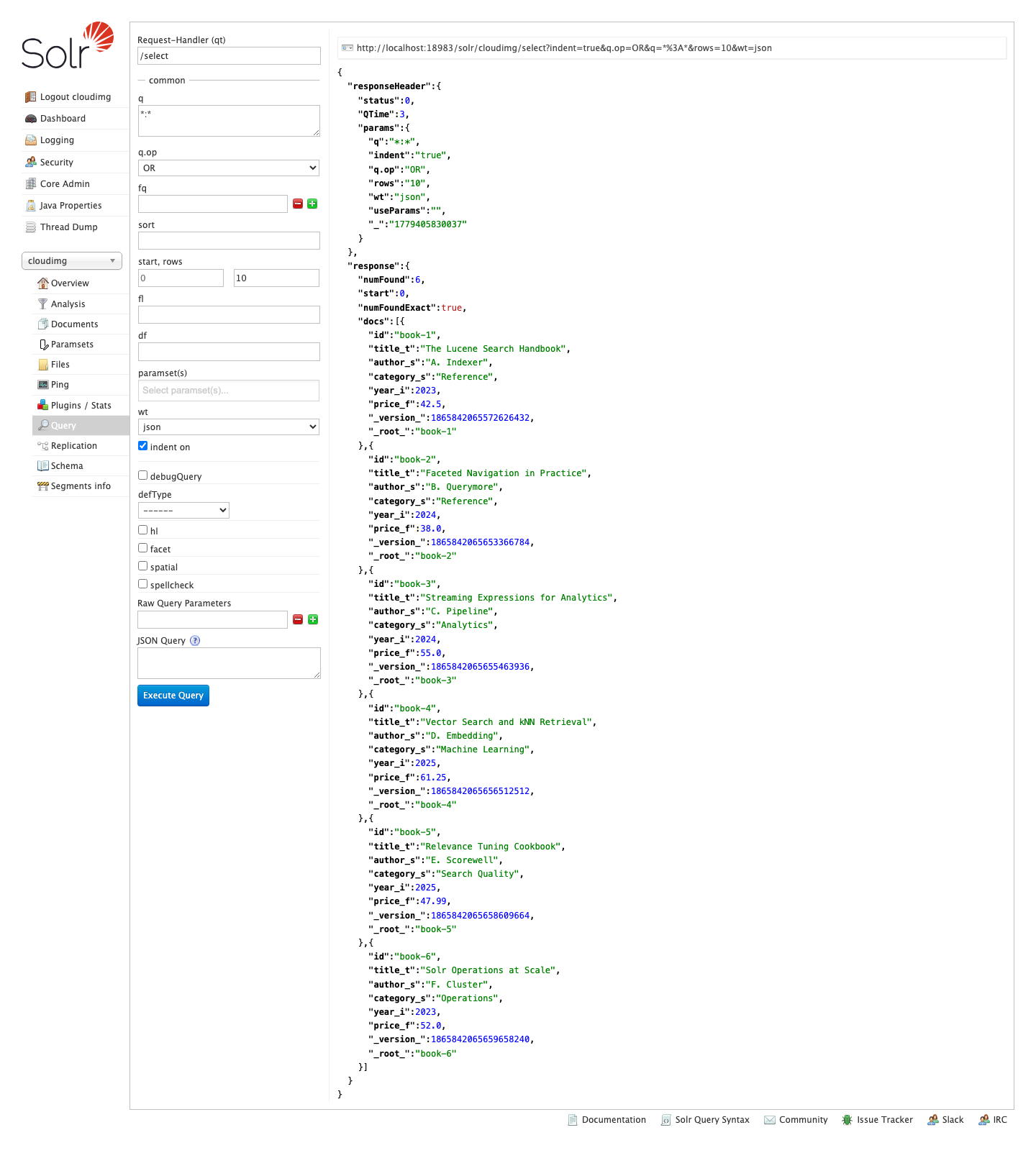Click the rows field showing 10
Screen dimensions: 1036x1153
(276, 278)
